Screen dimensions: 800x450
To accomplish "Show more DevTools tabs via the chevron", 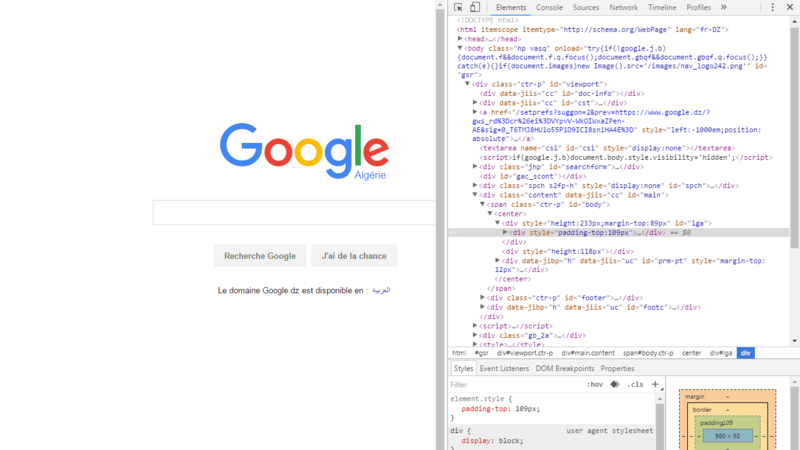I will coord(723,7).
